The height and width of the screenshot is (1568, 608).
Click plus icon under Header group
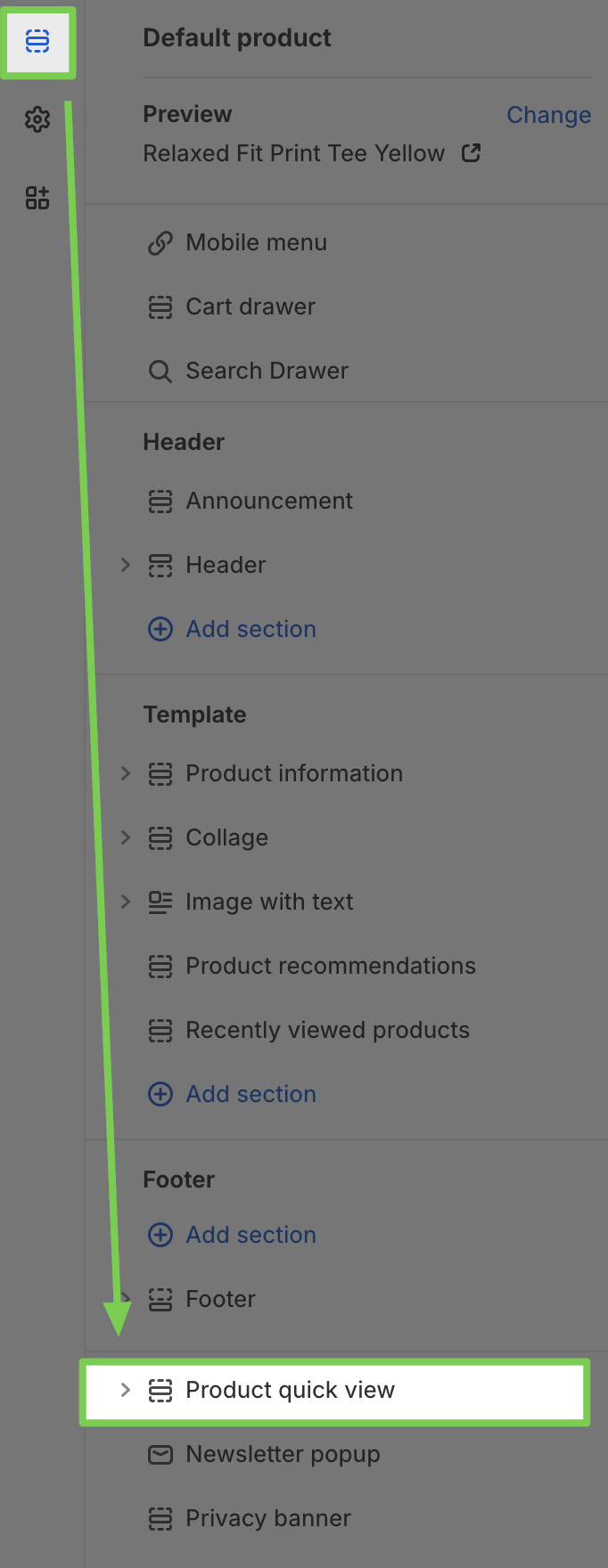(x=160, y=629)
